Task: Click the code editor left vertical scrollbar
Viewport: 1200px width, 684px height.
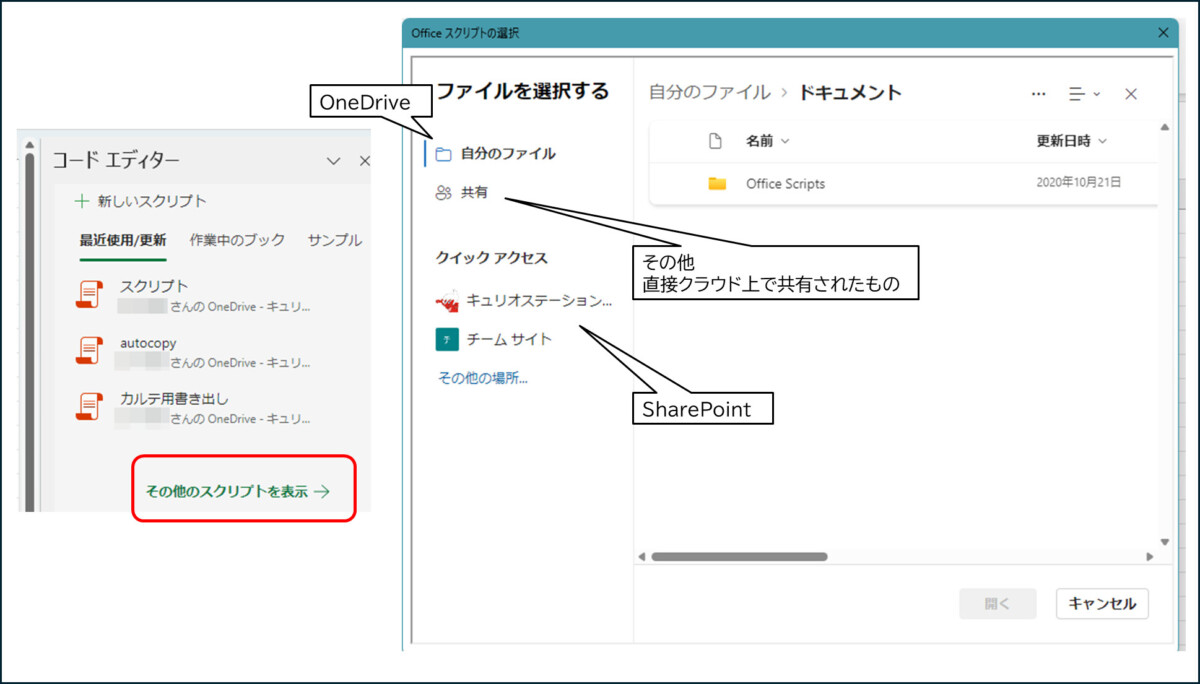Action: click(x=29, y=330)
